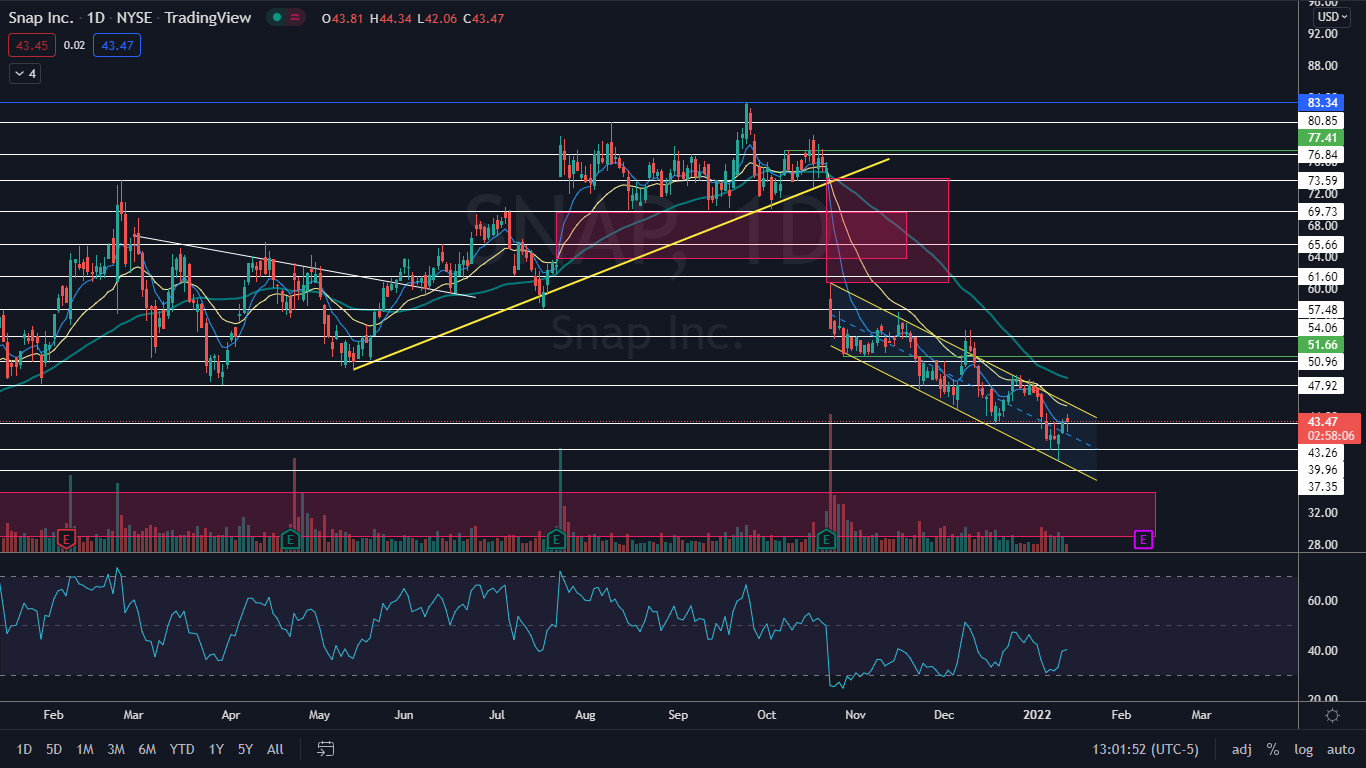The width and height of the screenshot is (1366, 768).
Task: Click the 73.59 price axis label
Action: pyautogui.click(x=1322, y=181)
